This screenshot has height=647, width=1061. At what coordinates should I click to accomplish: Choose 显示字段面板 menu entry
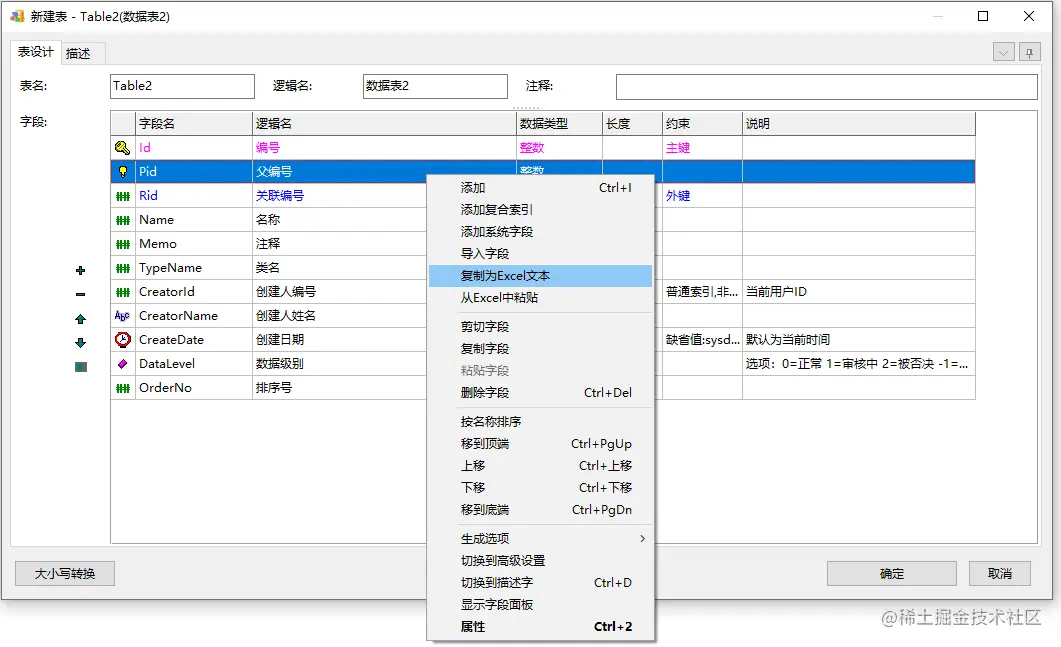pyautogui.click(x=541, y=604)
